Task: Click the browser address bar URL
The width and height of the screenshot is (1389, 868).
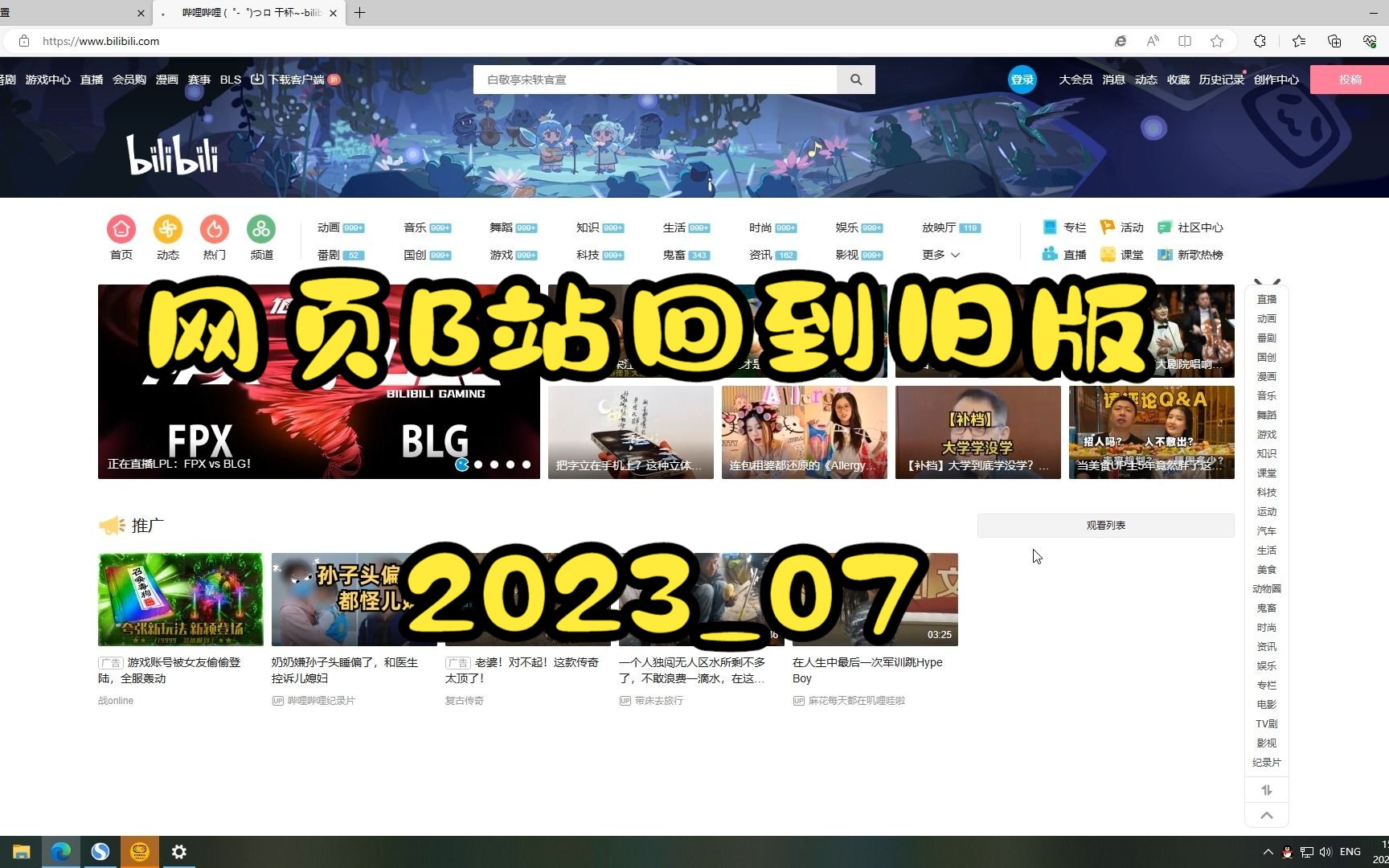Action: 100,41
